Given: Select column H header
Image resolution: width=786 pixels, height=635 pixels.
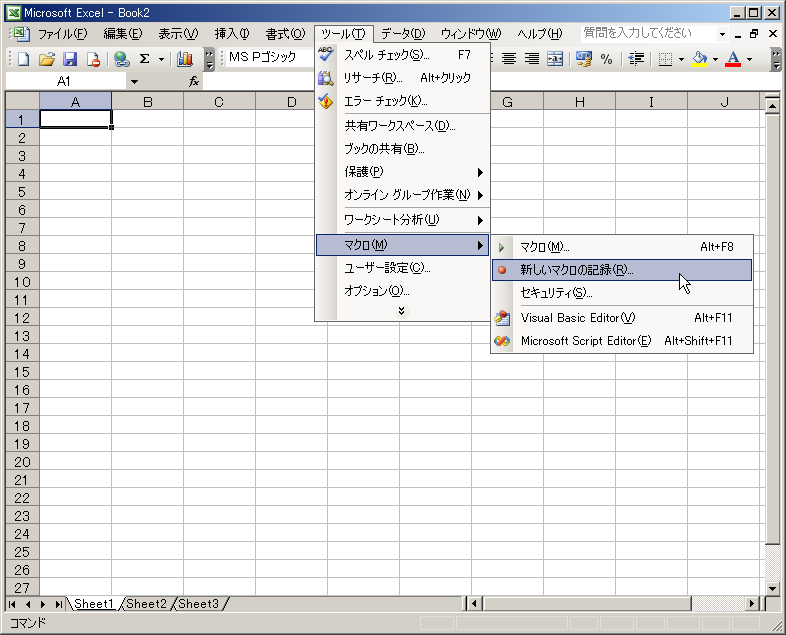Looking at the screenshot, I should [x=579, y=102].
